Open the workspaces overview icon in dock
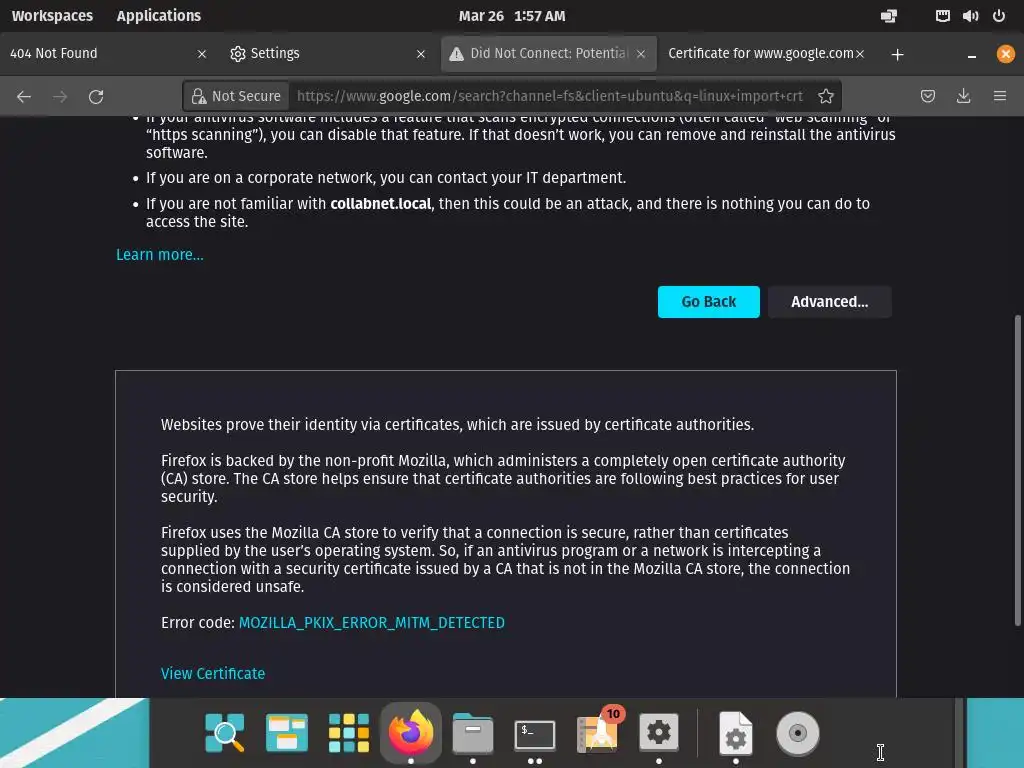This screenshot has width=1024, height=768. pos(287,733)
